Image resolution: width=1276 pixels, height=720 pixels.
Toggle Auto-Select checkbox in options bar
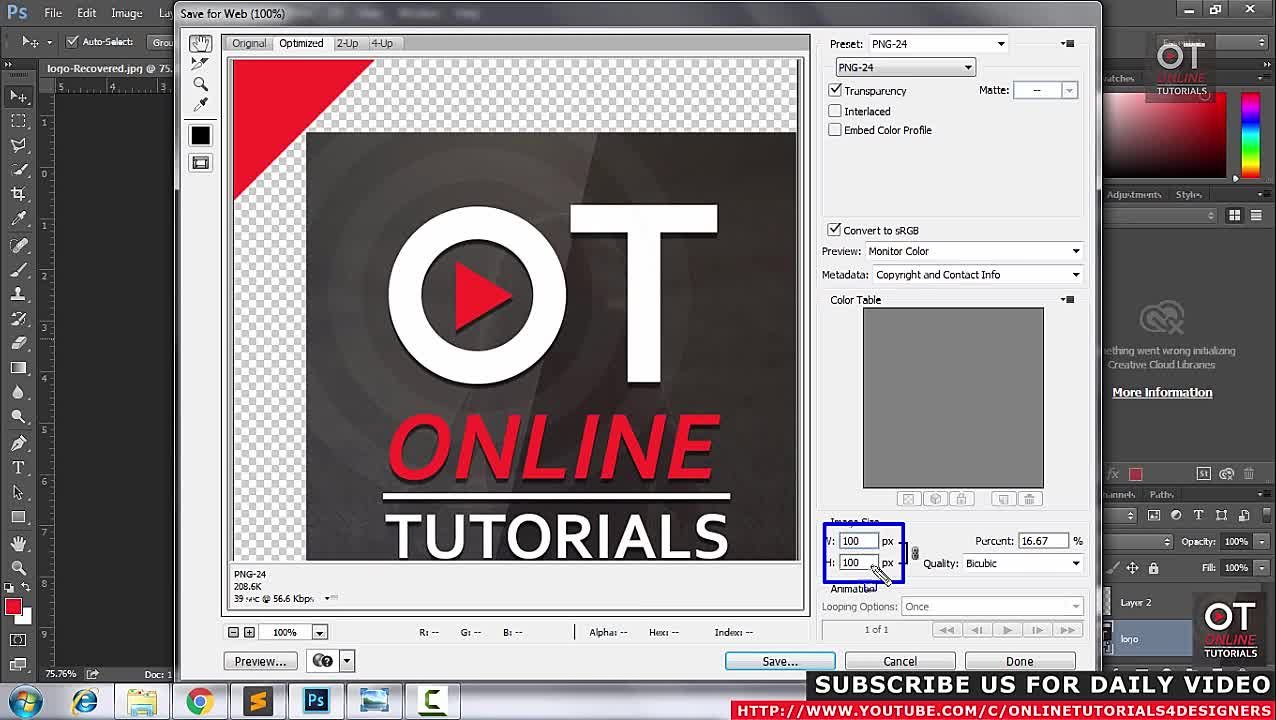(72, 42)
